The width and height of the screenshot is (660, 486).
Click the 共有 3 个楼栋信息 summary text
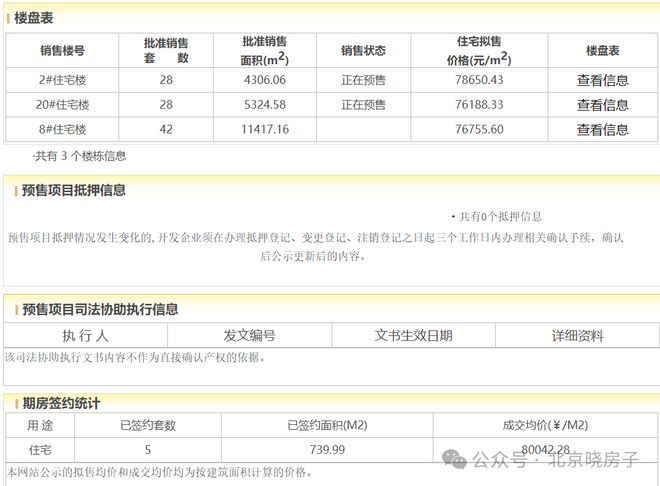click(x=80, y=156)
